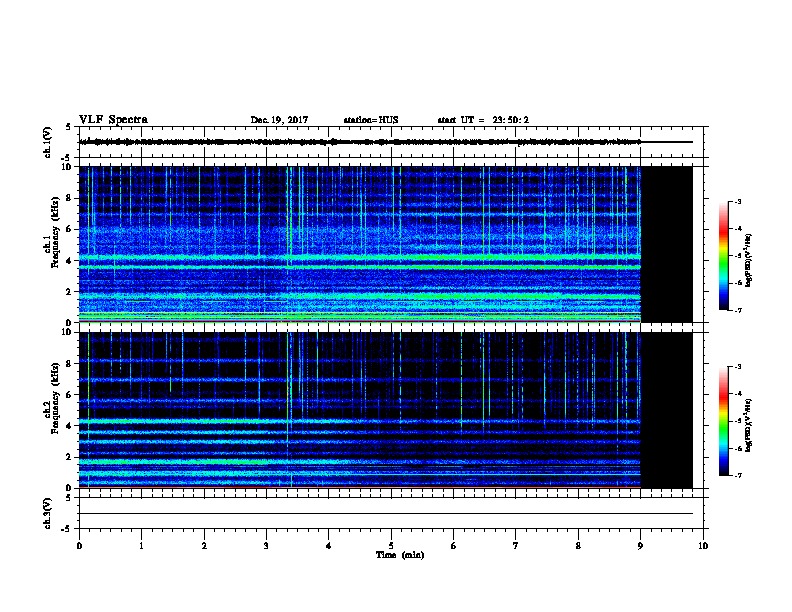Click the "-3" label on ch.1 color bar
This screenshot has height=612, width=792.
[x=737, y=201]
